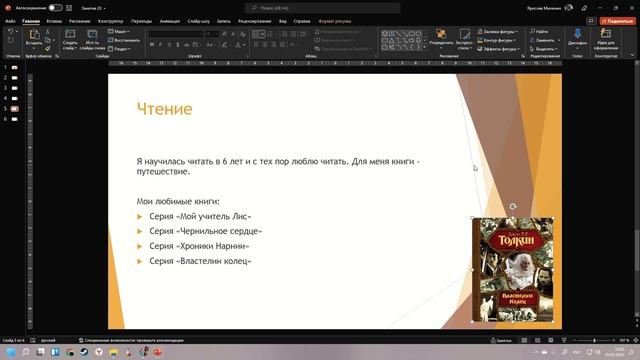640x360 pixels.
Task: Click the File Explorer folder in taskbar
Action: (114, 352)
